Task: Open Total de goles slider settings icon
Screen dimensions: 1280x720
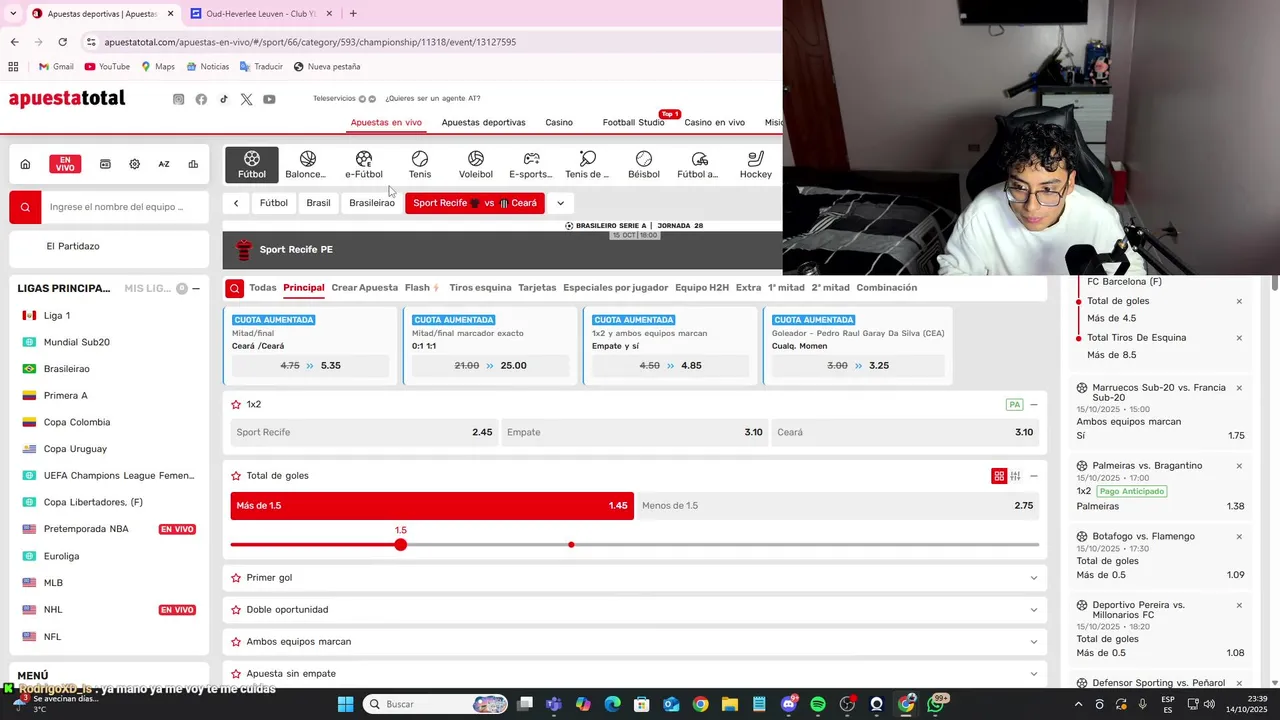Action: 1015,476
